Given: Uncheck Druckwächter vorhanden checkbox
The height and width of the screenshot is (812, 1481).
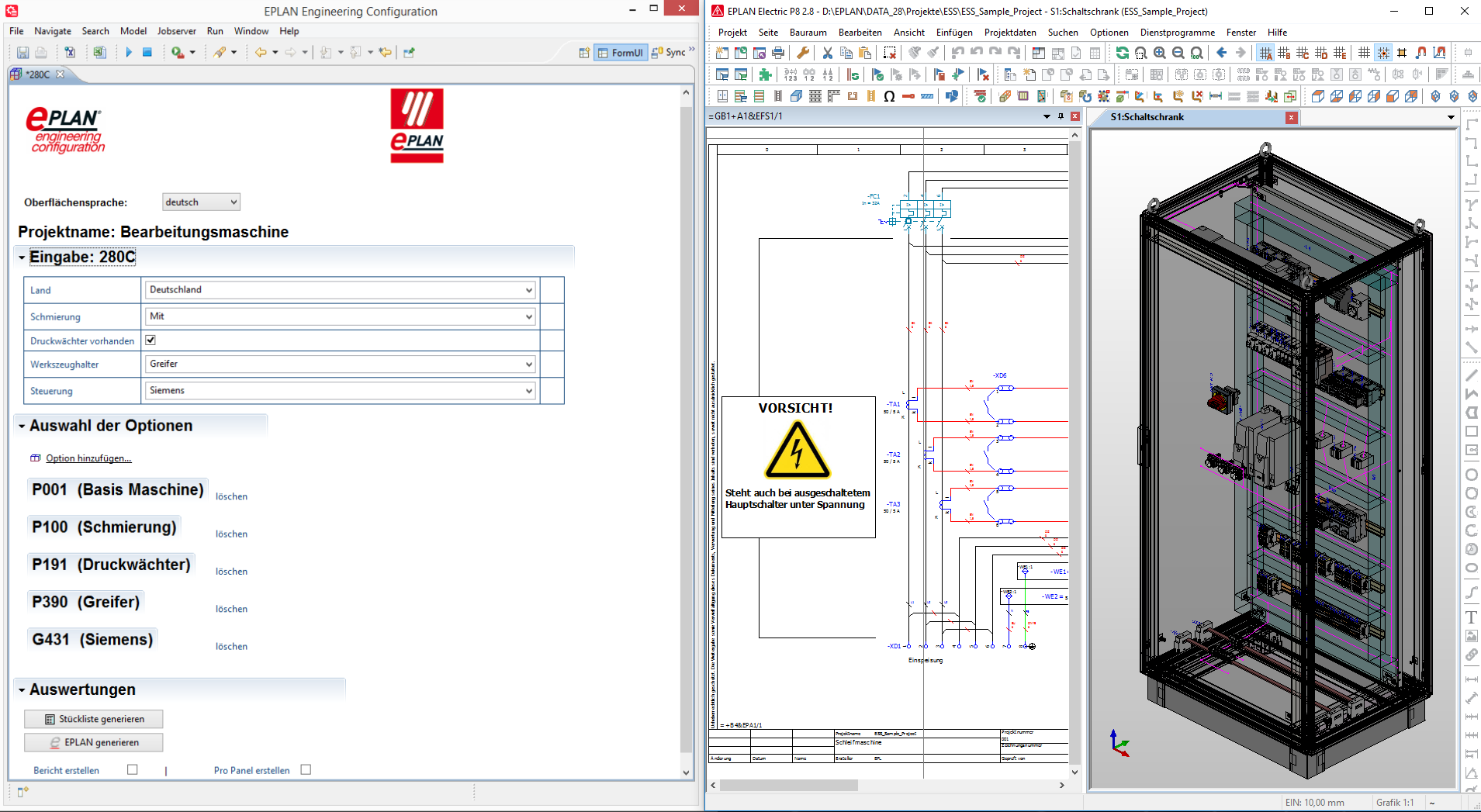Looking at the screenshot, I should tap(151, 340).
